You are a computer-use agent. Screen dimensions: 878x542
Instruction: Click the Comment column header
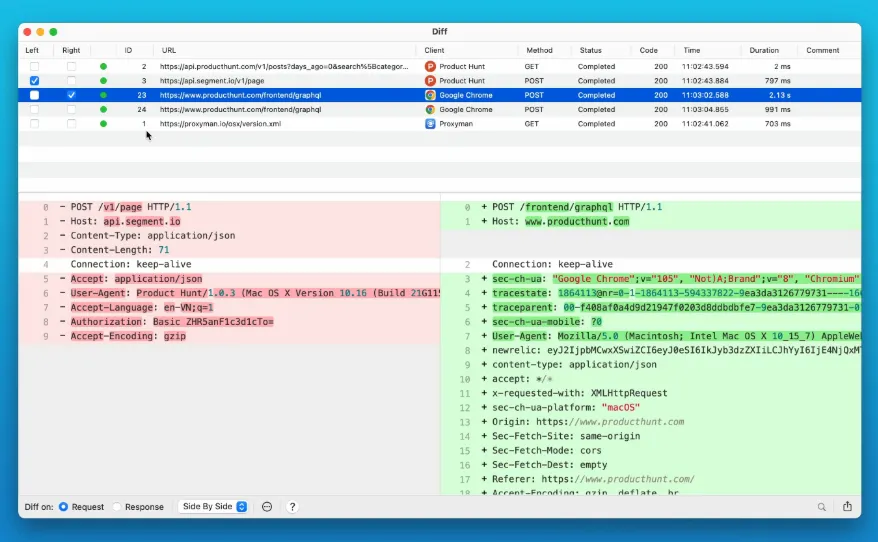pyautogui.click(x=823, y=50)
